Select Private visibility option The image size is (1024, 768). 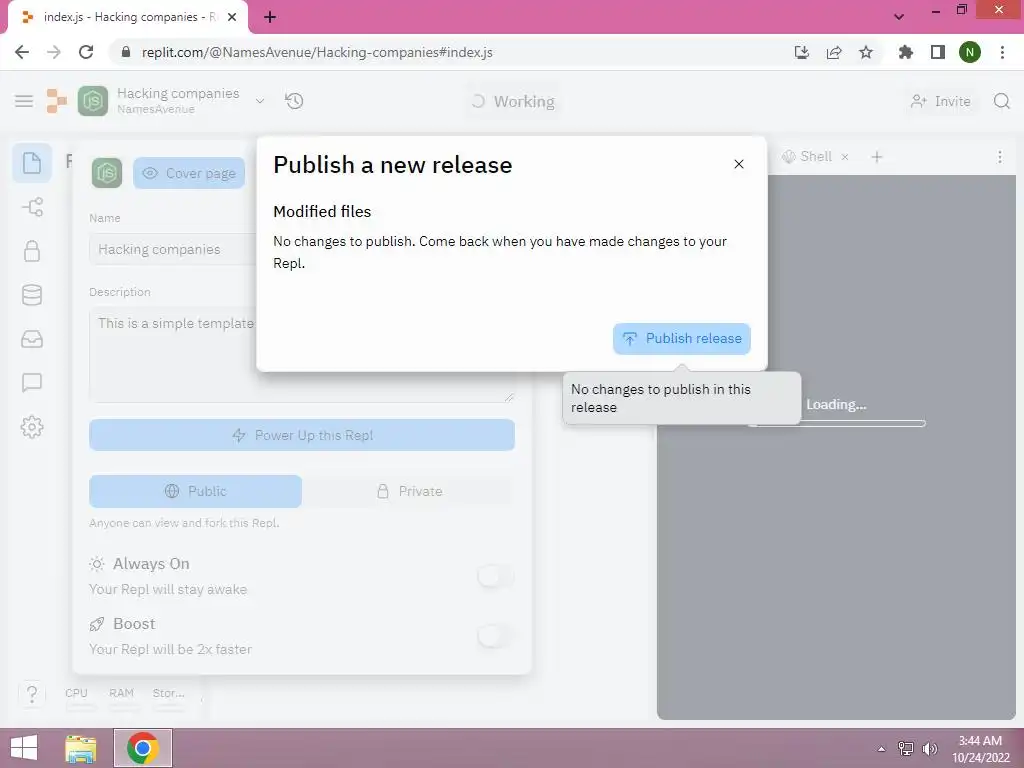click(409, 491)
